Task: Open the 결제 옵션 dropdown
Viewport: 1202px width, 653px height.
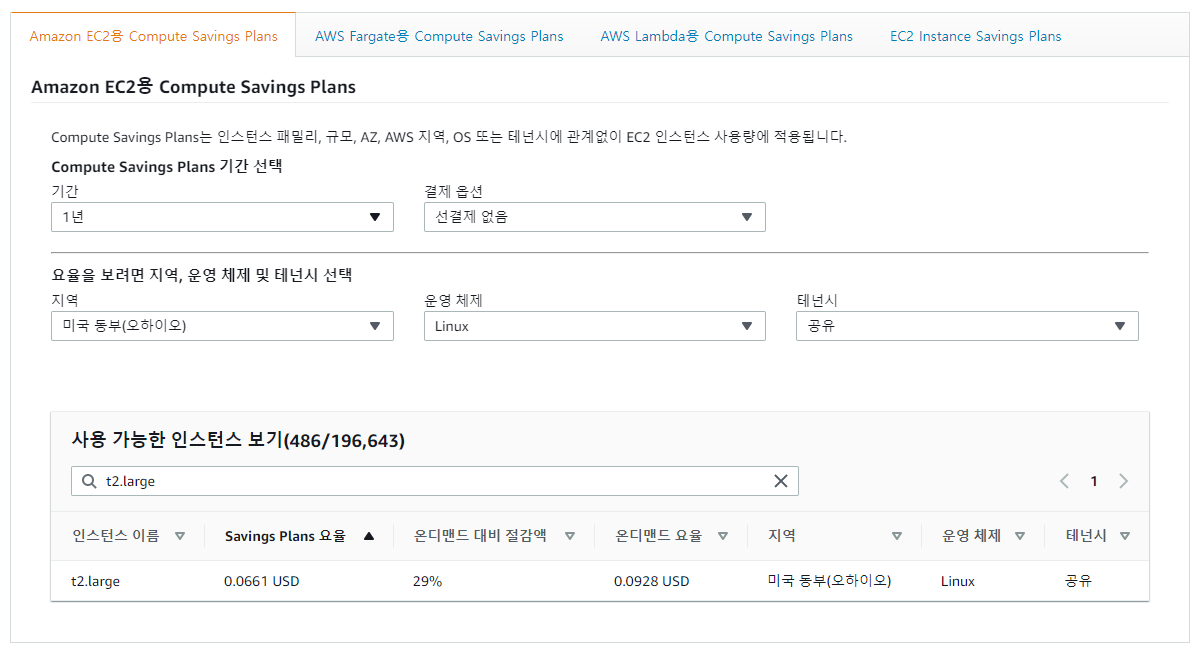Action: (x=594, y=217)
